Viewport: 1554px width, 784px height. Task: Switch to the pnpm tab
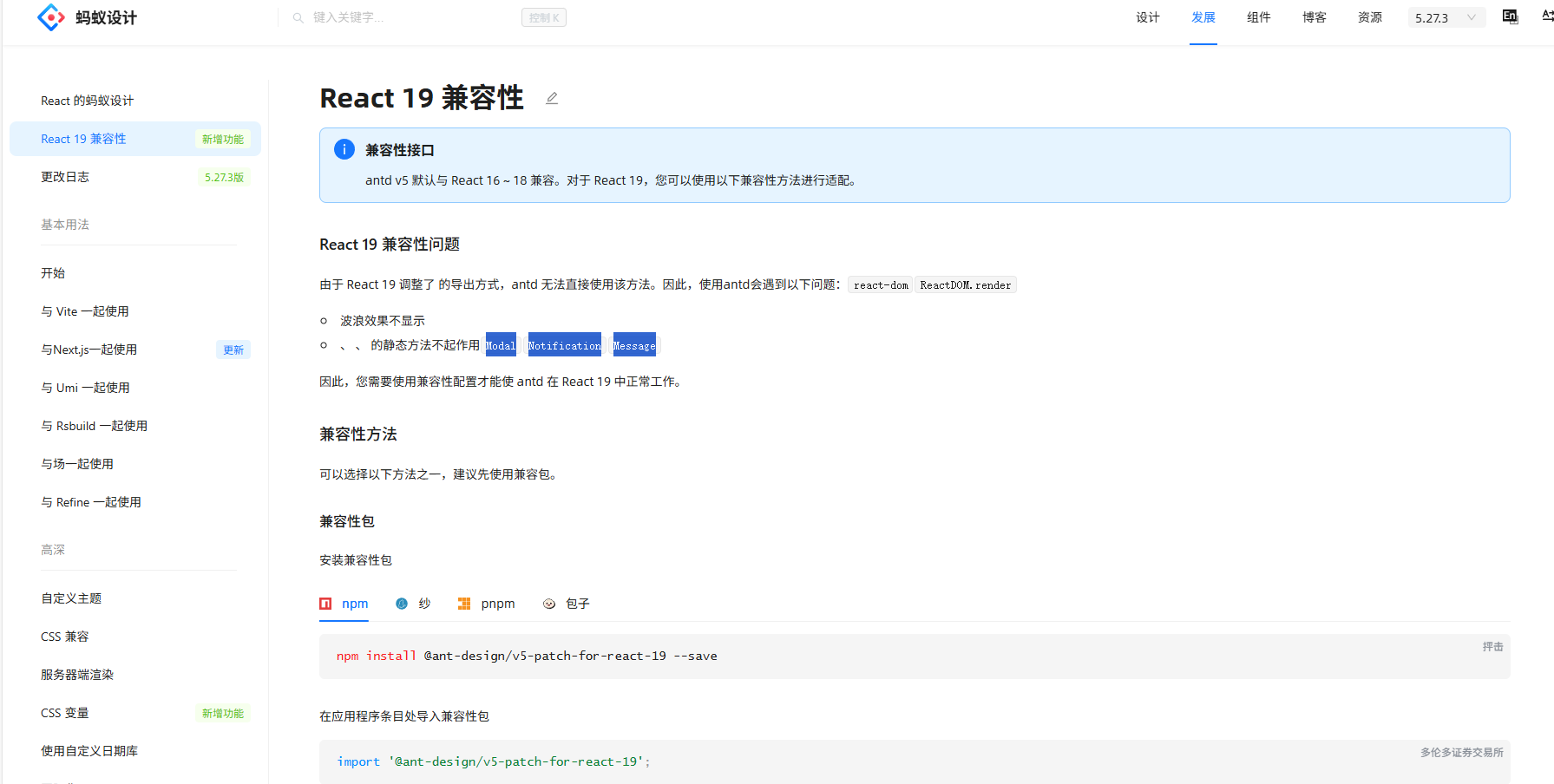point(499,603)
